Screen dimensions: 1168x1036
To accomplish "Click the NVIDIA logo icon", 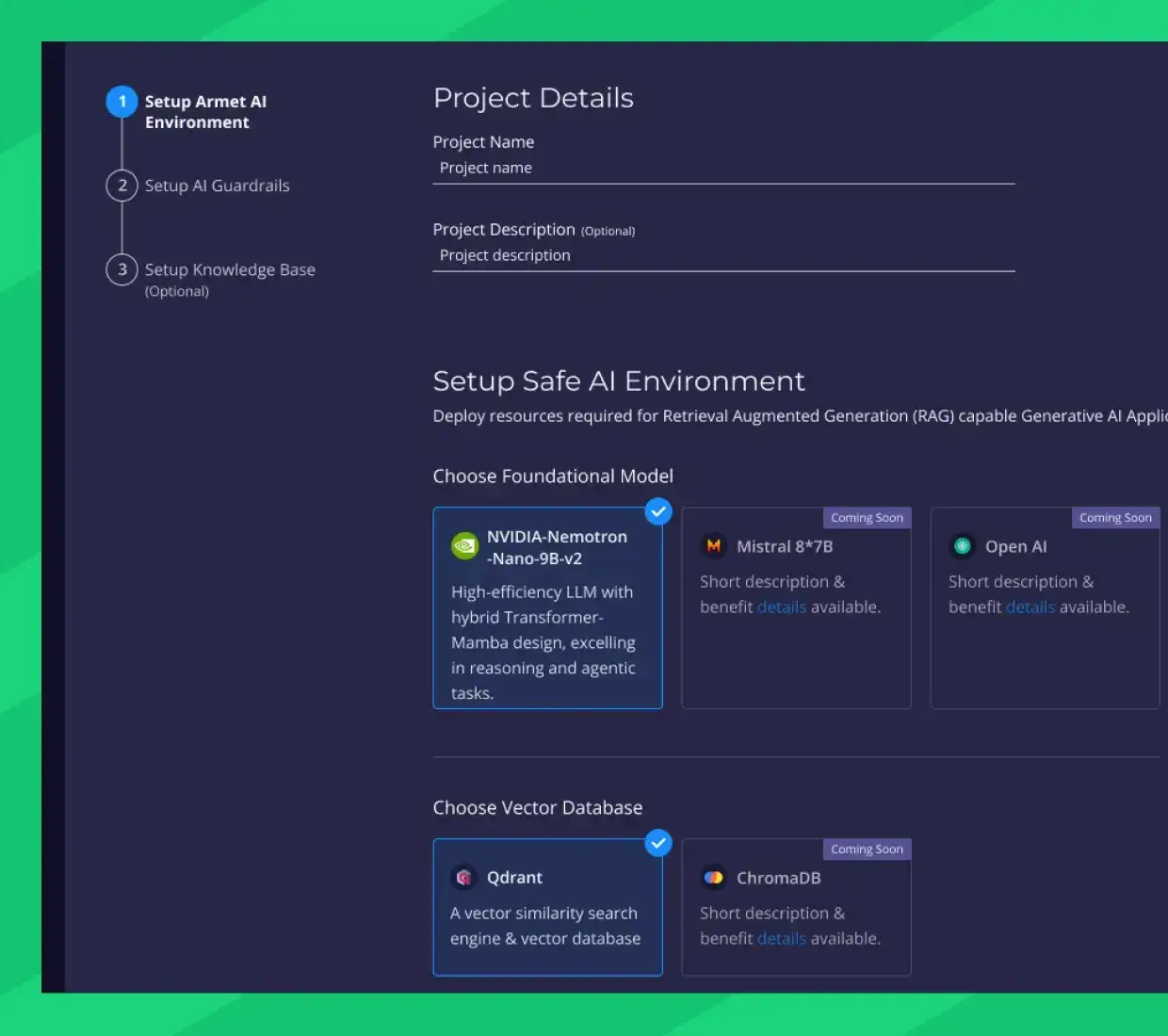I will click(464, 546).
